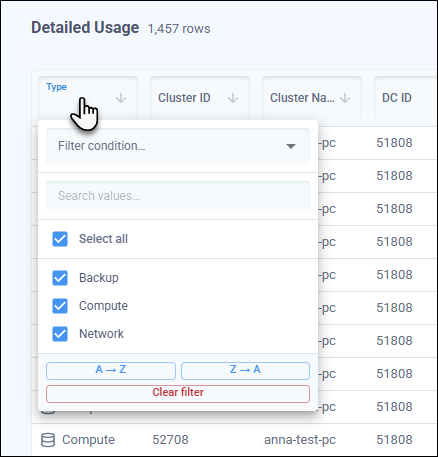The height and width of the screenshot is (457, 438).
Task: Sort by the Type column arrow
Action: (121, 98)
